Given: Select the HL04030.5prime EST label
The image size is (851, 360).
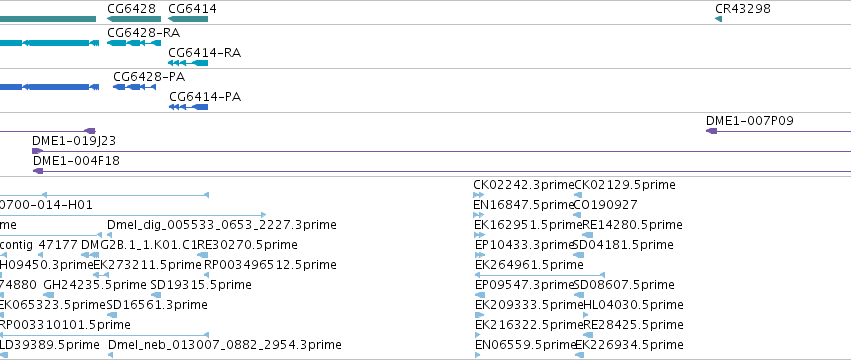Looking at the screenshot, I should coord(633,305).
